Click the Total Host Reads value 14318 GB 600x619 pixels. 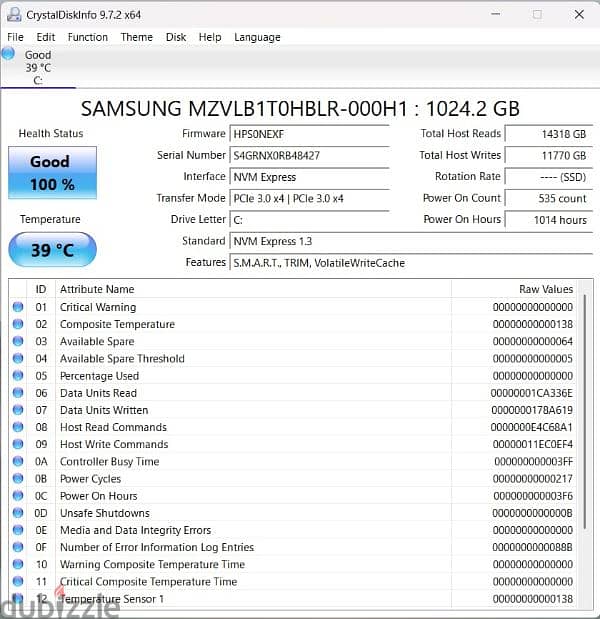click(549, 134)
